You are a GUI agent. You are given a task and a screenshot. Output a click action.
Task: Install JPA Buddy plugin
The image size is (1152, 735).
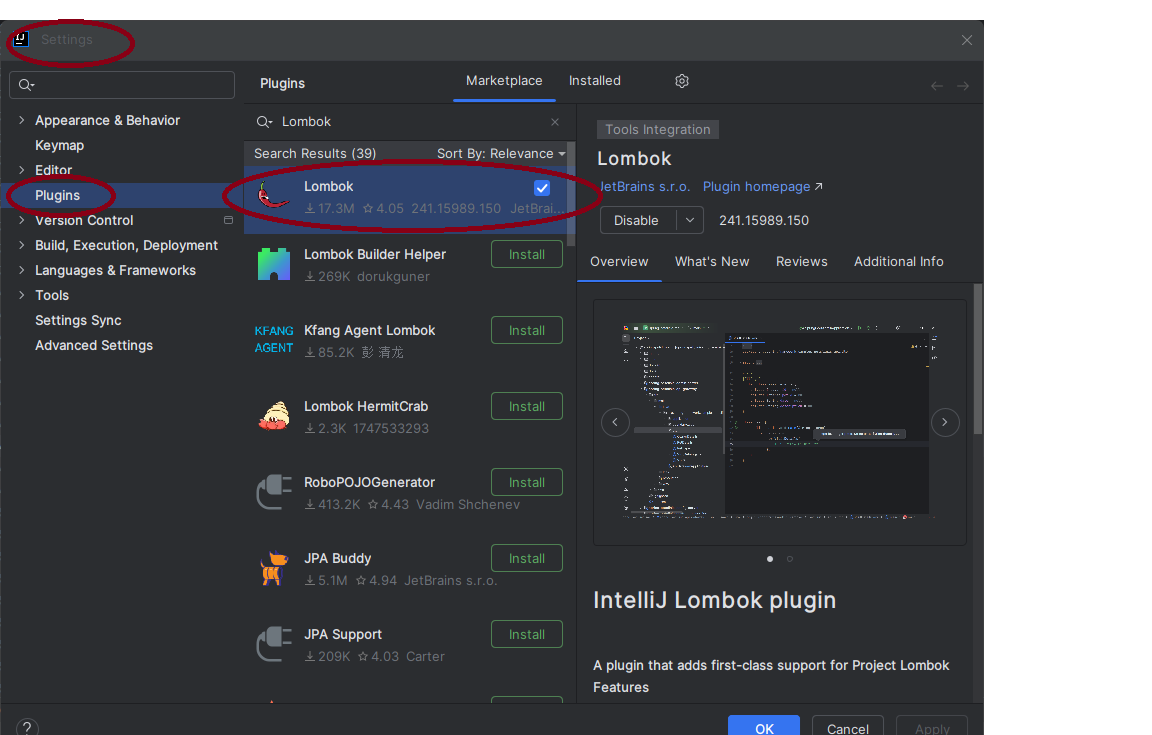click(527, 559)
